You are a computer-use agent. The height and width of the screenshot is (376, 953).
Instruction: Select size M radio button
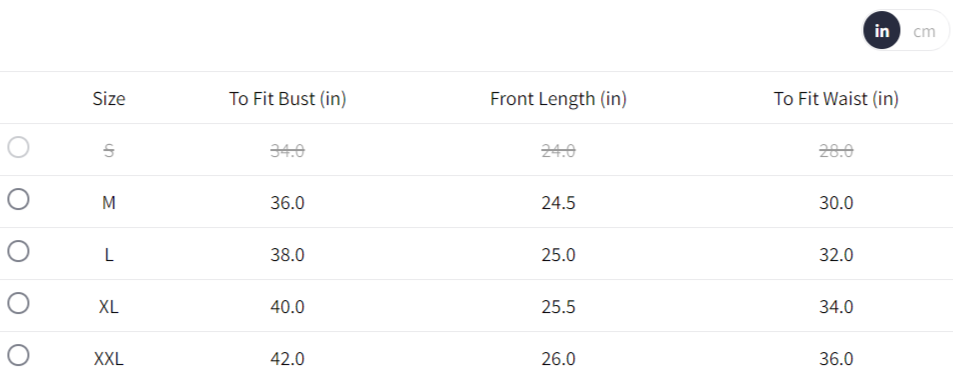click(x=18, y=199)
